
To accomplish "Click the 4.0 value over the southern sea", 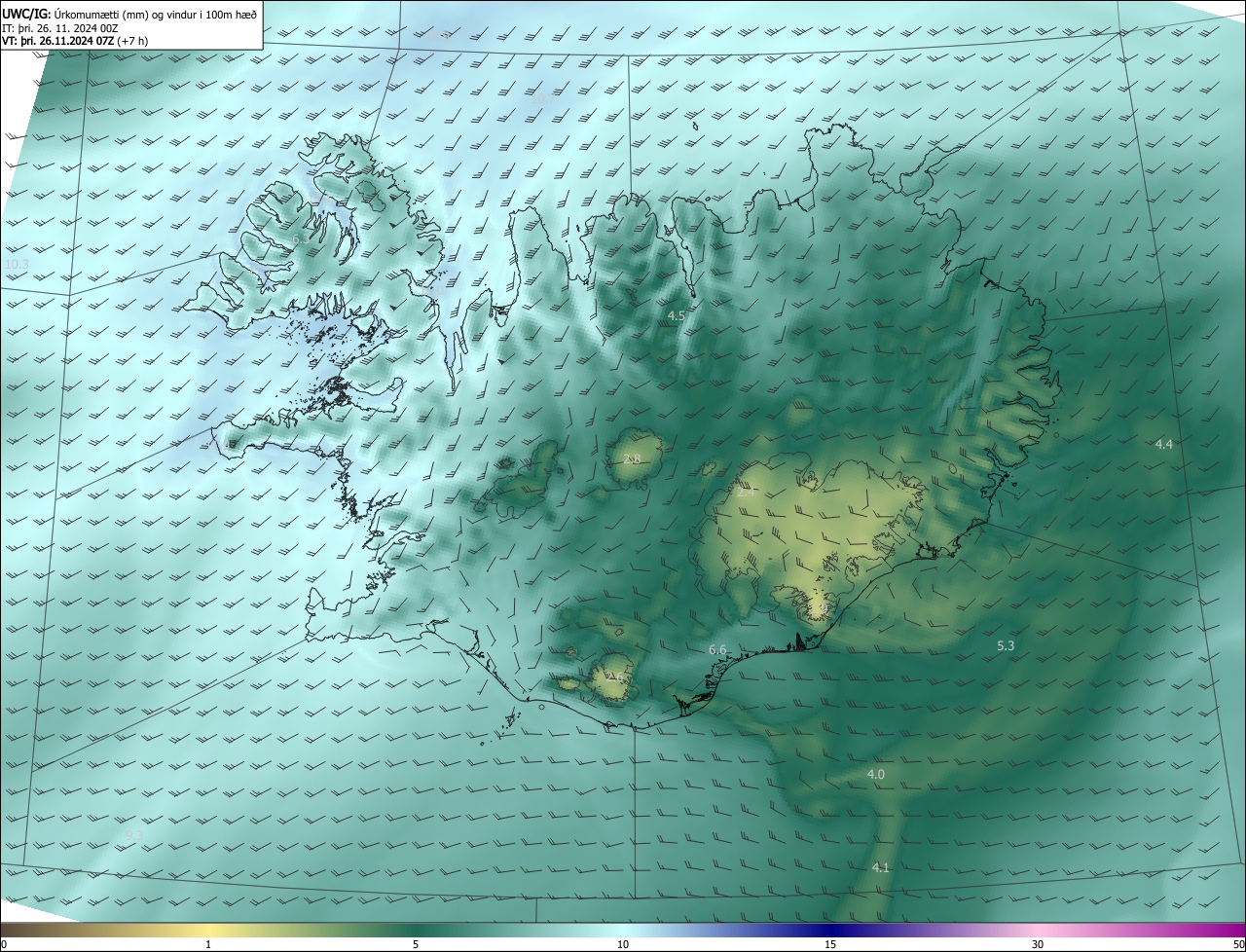I will pos(875,774).
